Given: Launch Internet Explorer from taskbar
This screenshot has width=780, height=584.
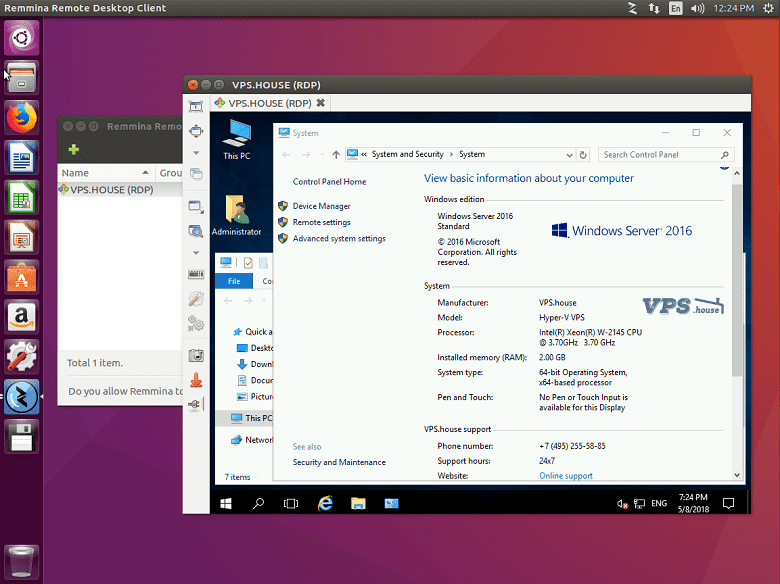Looking at the screenshot, I should coord(325,504).
